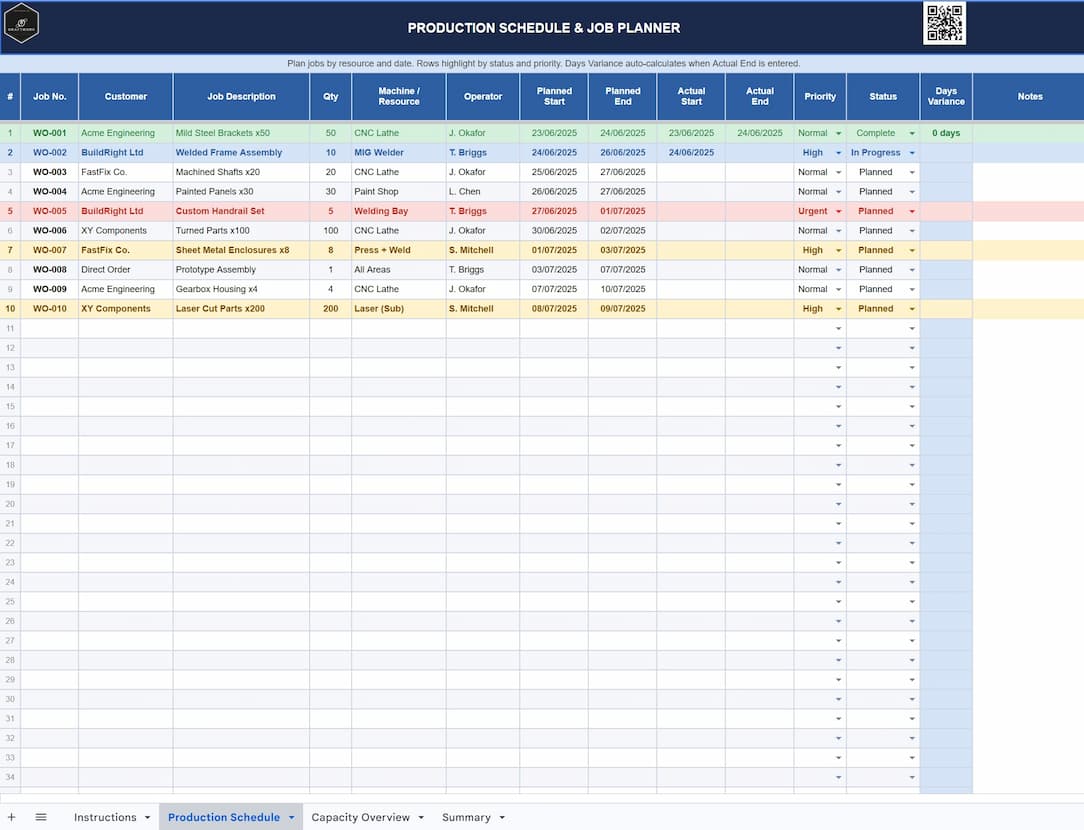The height and width of the screenshot is (830, 1084).
Task: Open the Instructions tab
Action: click(x=105, y=817)
